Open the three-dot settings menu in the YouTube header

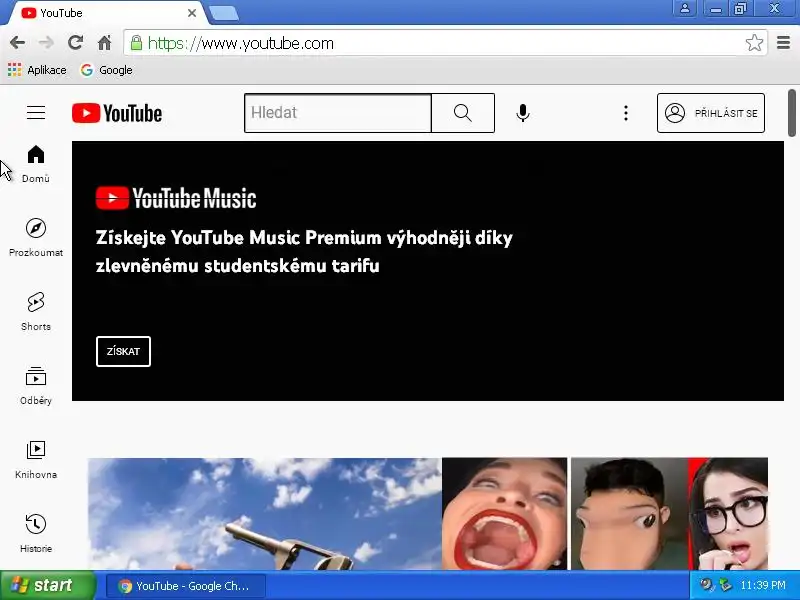626,113
